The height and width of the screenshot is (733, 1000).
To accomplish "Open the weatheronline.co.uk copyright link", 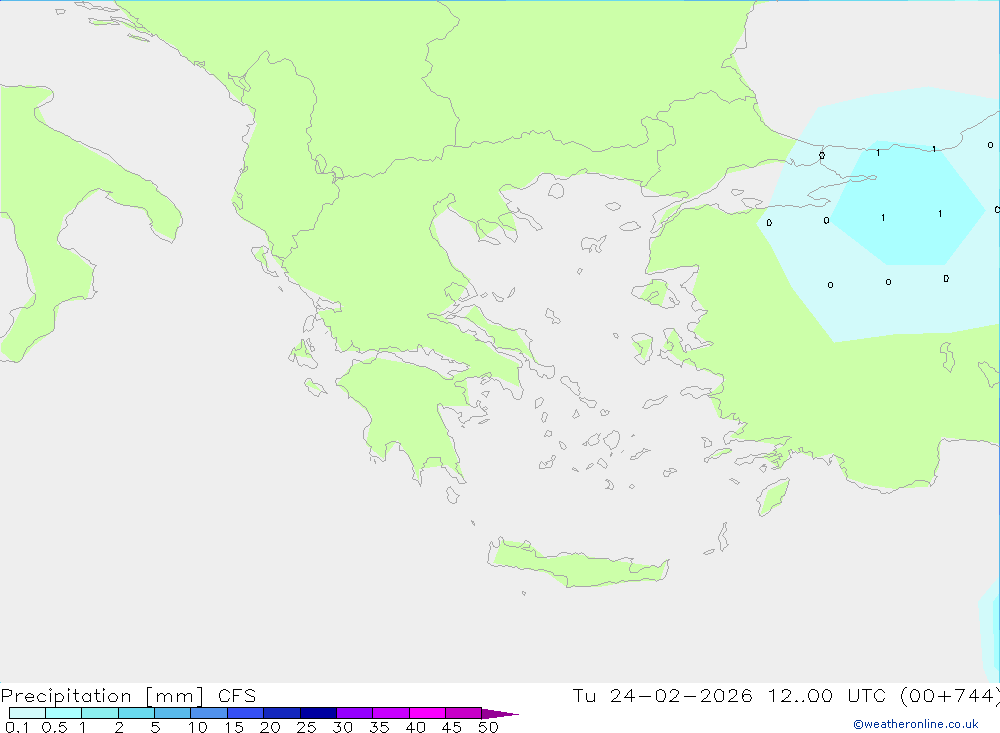I will tap(916, 724).
